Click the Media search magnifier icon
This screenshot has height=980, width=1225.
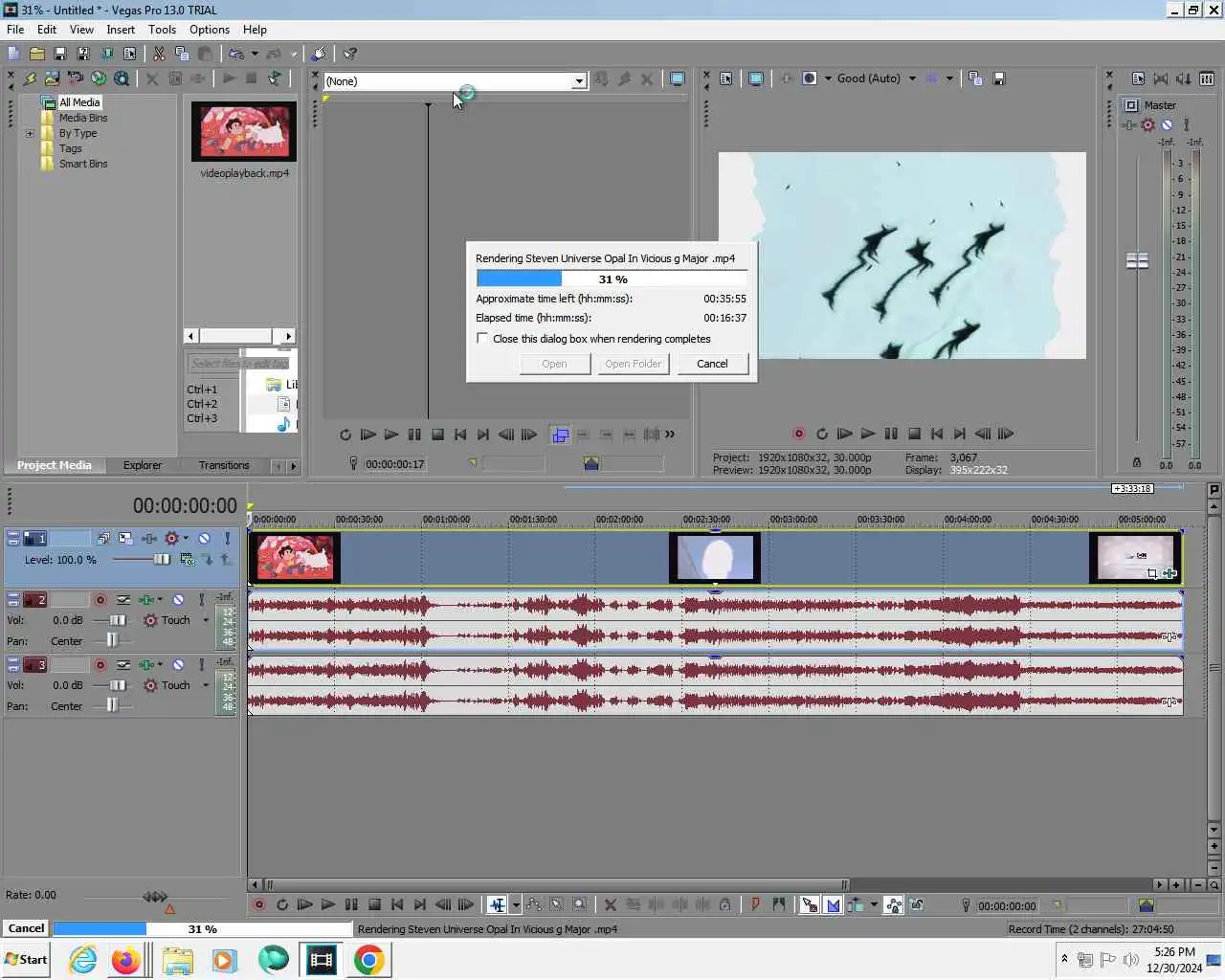point(122,78)
